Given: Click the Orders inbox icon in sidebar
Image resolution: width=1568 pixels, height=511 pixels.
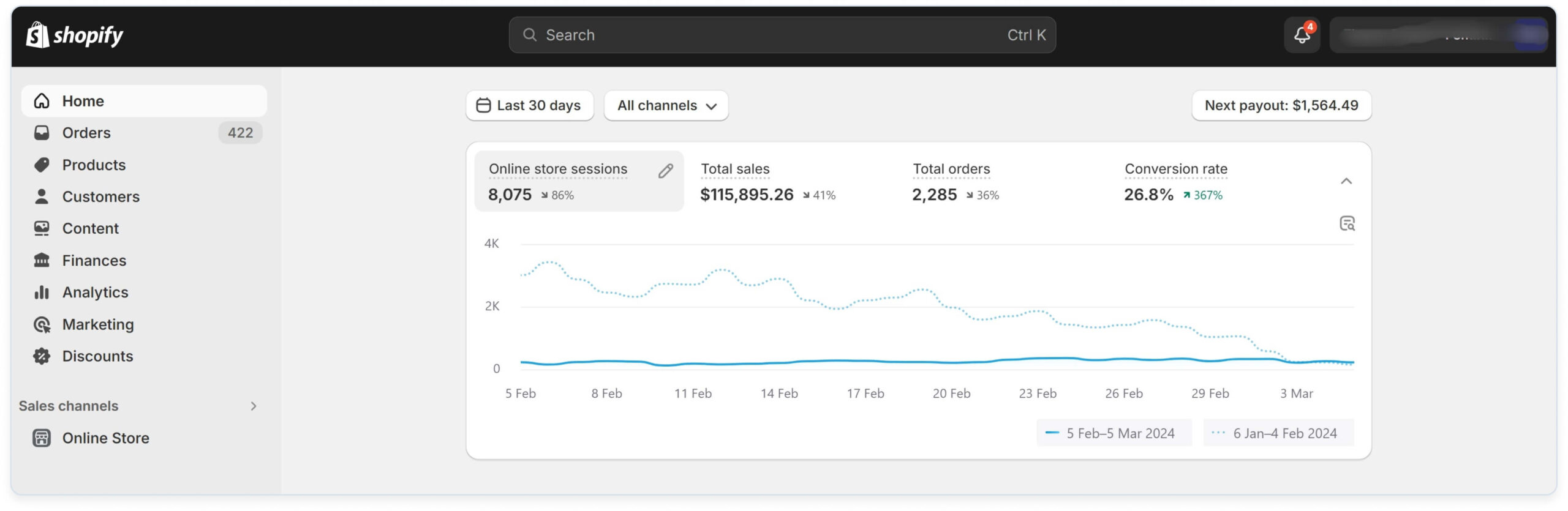Looking at the screenshot, I should click(42, 133).
